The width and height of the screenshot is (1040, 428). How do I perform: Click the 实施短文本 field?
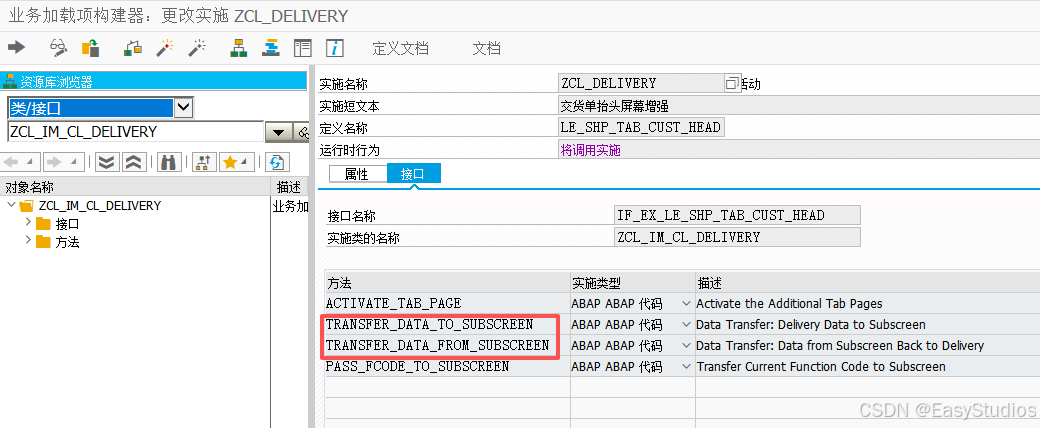799,105
